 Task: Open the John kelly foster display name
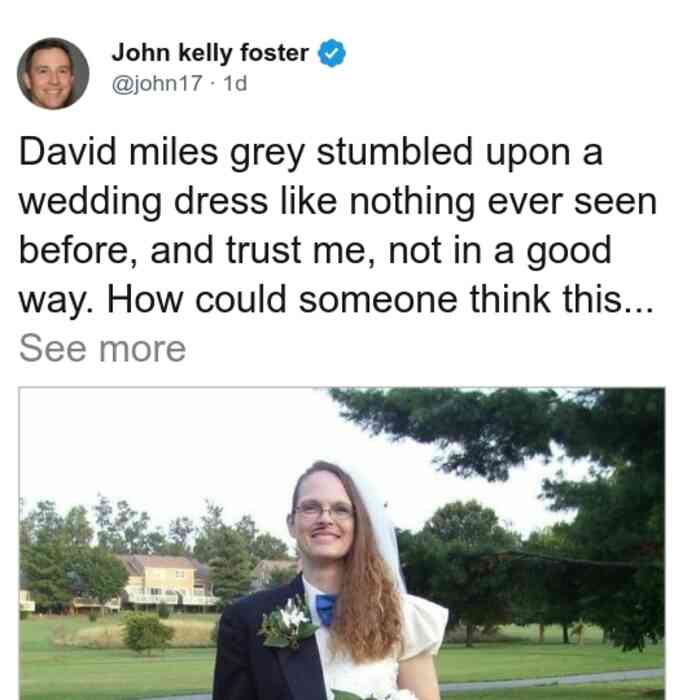tap(210, 53)
